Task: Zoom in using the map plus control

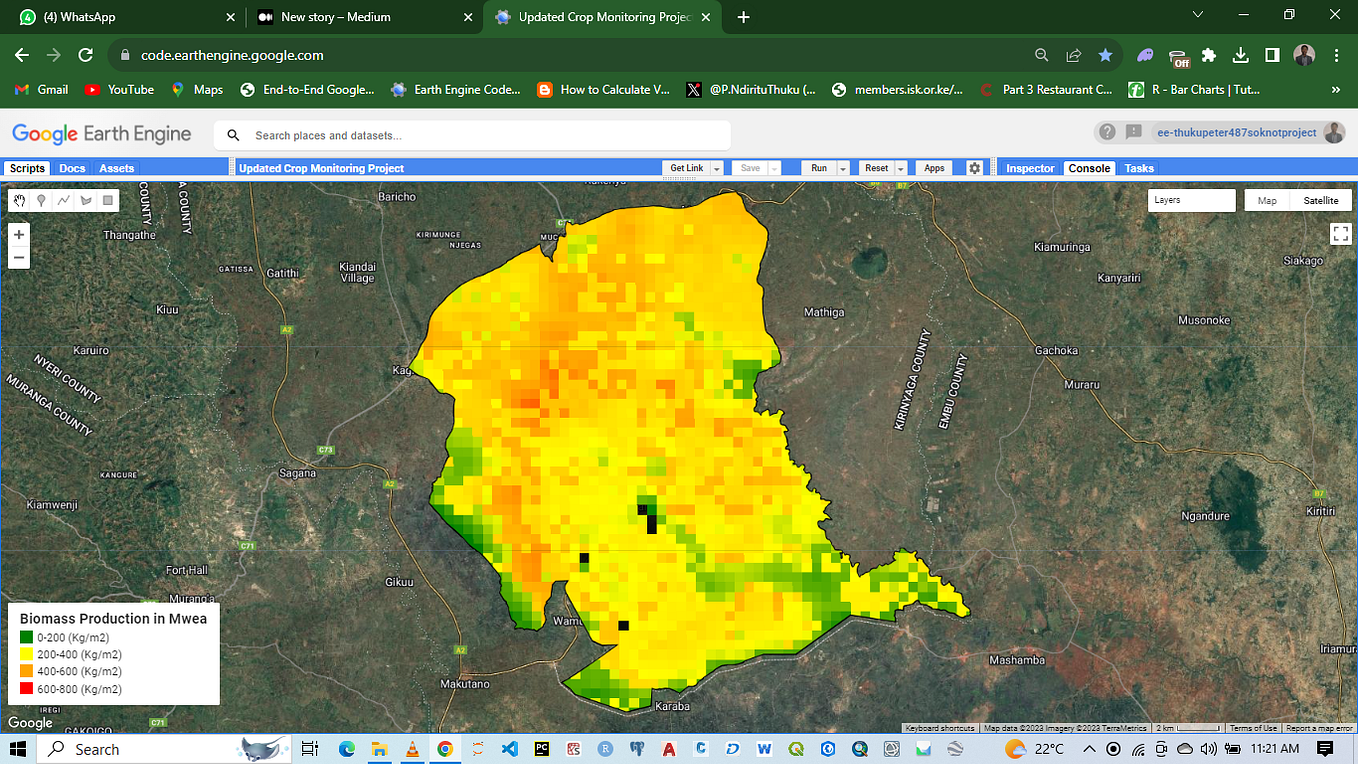Action: [x=18, y=234]
